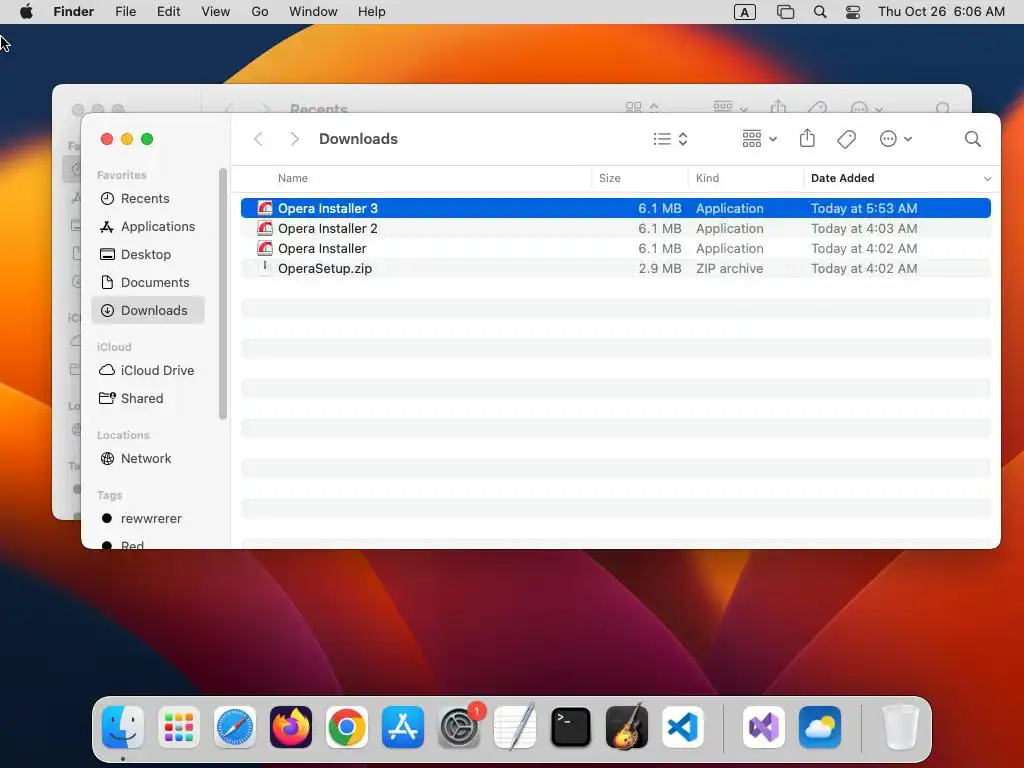This screenshot has height=768, width=1024.
Task: Toggle Date Added sort direction chevron
Action: (987, 178)
